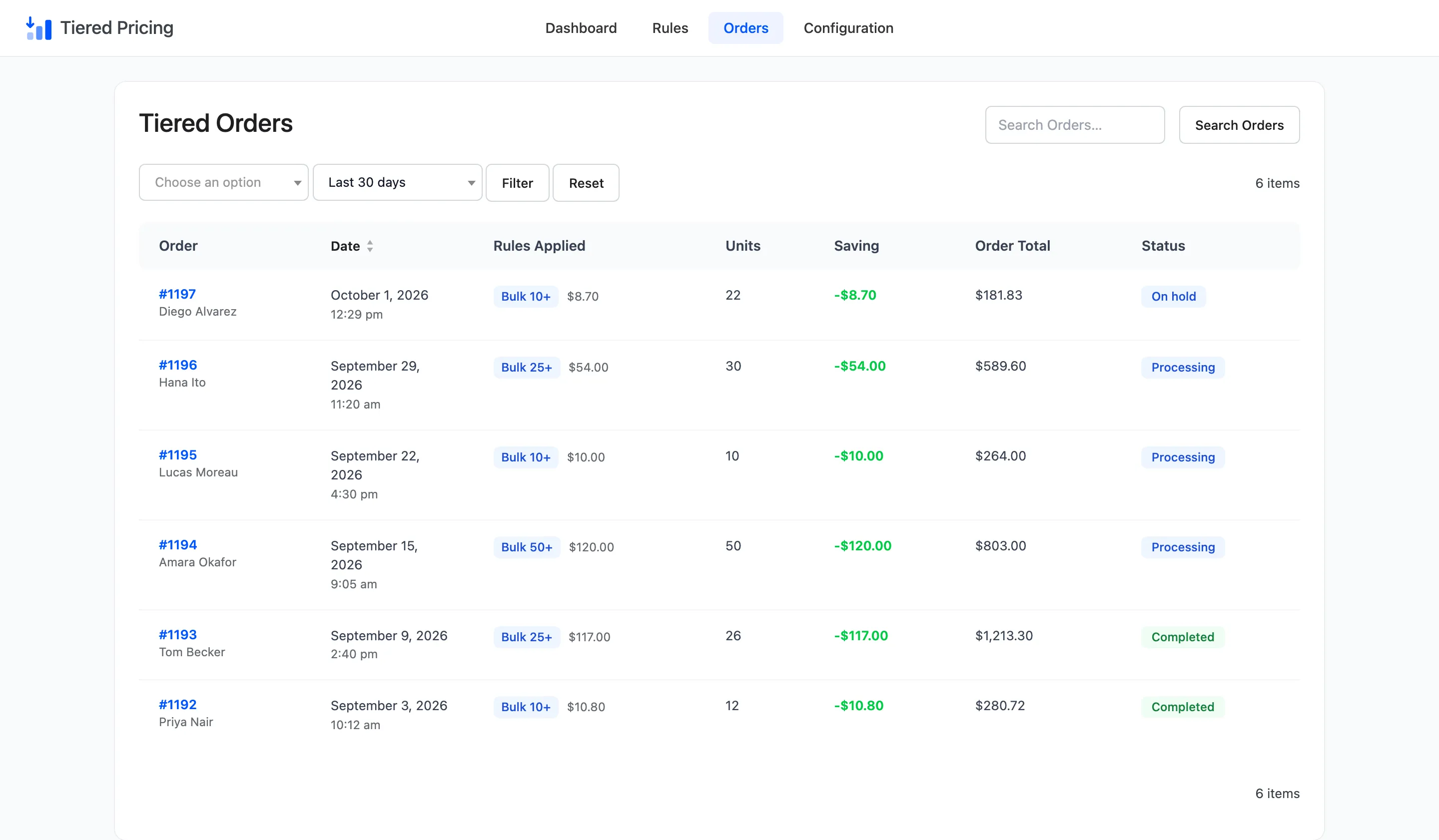The height and width of the screenshot is (840, 1439).
Task: Toggle the Date column sort arrows
Action: pyautogui.click(x=370, y=246)
